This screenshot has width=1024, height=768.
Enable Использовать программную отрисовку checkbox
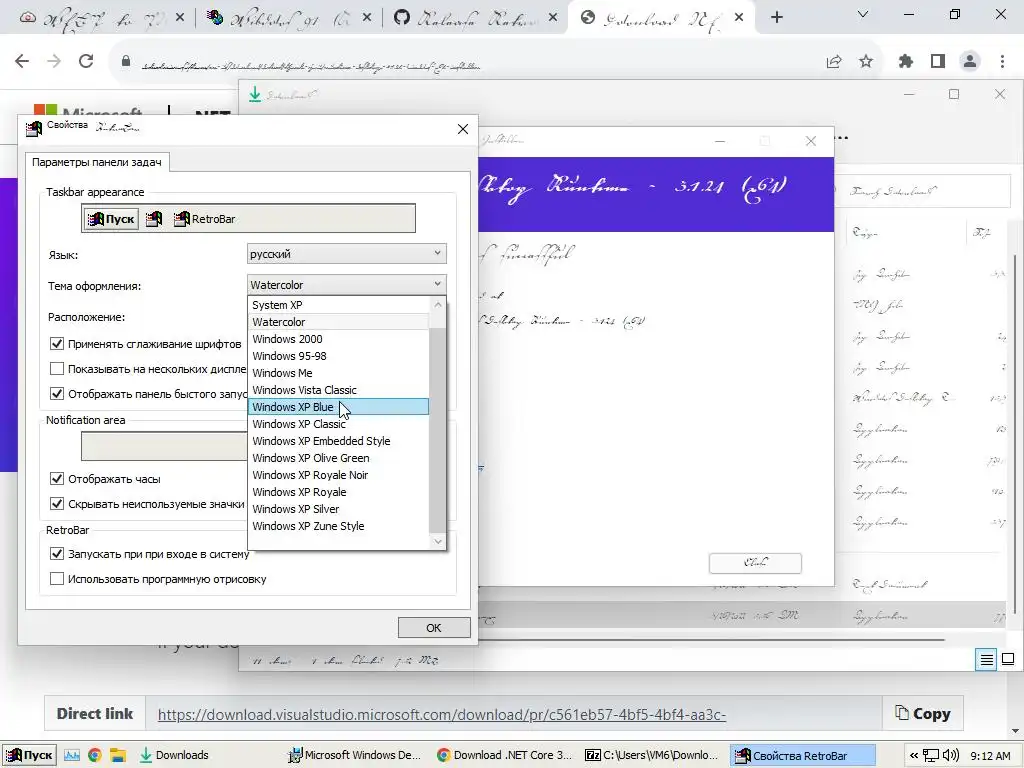coord(57,579)
